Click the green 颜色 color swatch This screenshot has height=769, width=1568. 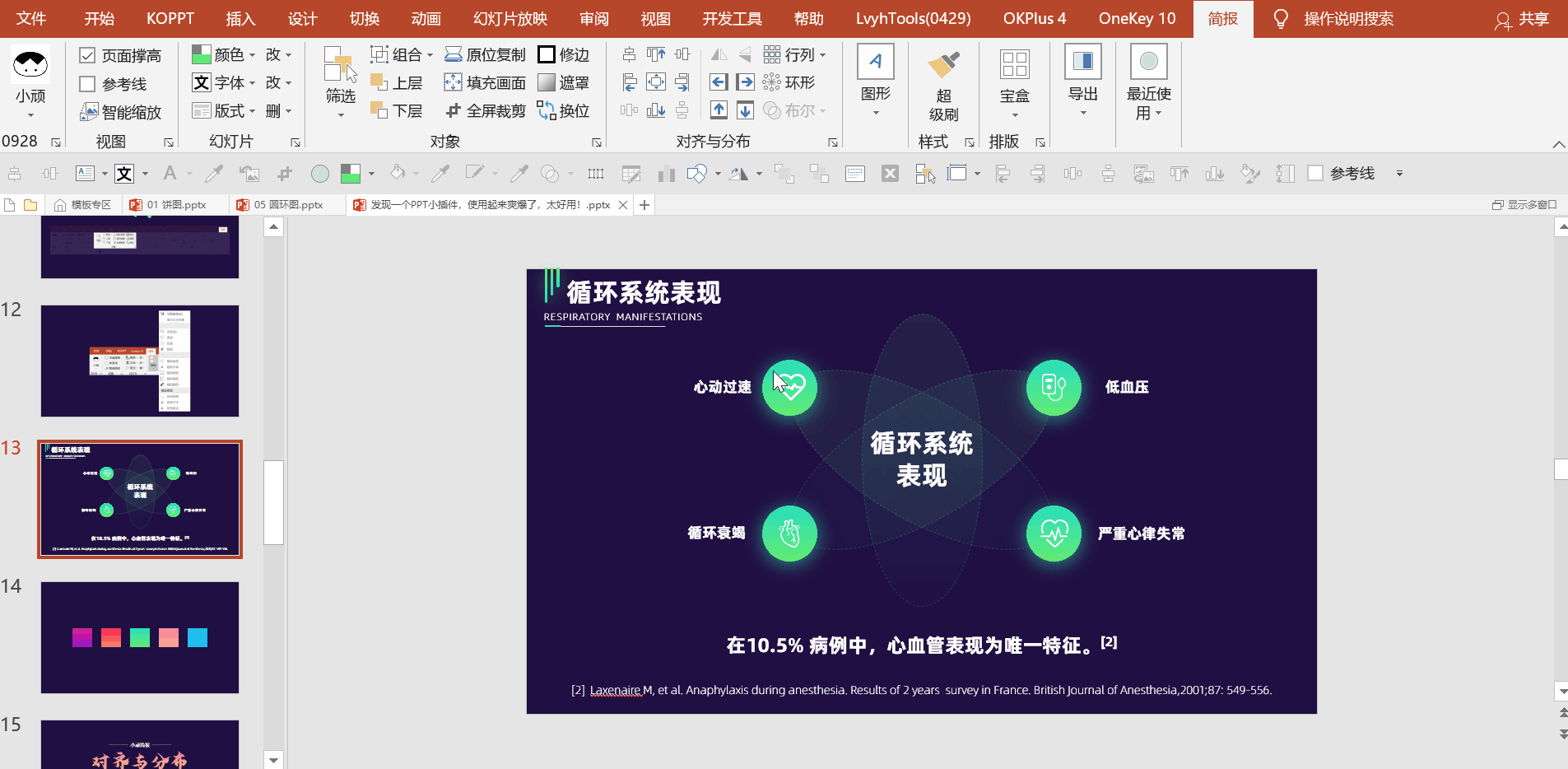pos(201,55)
